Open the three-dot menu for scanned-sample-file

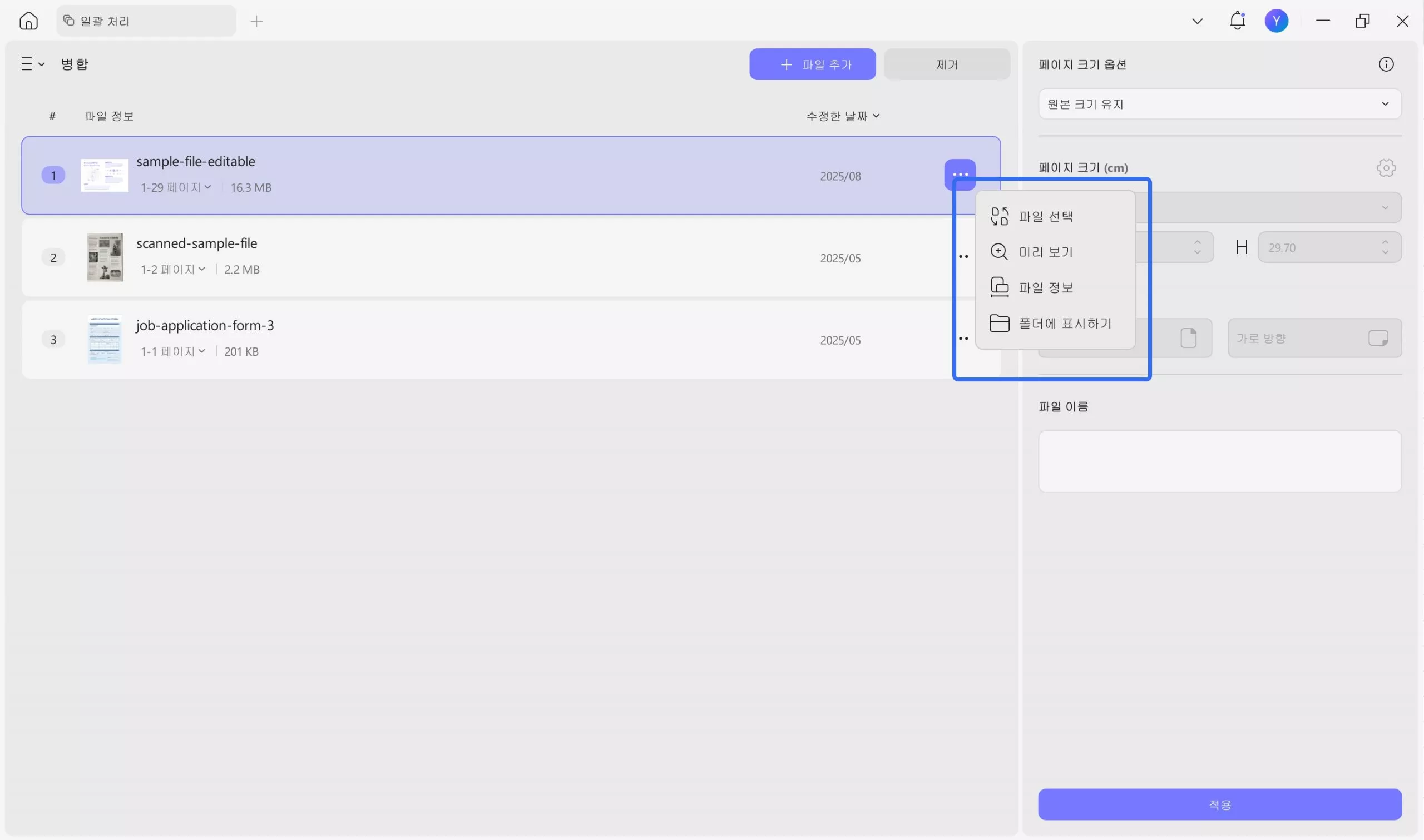(x=963, y=257)
